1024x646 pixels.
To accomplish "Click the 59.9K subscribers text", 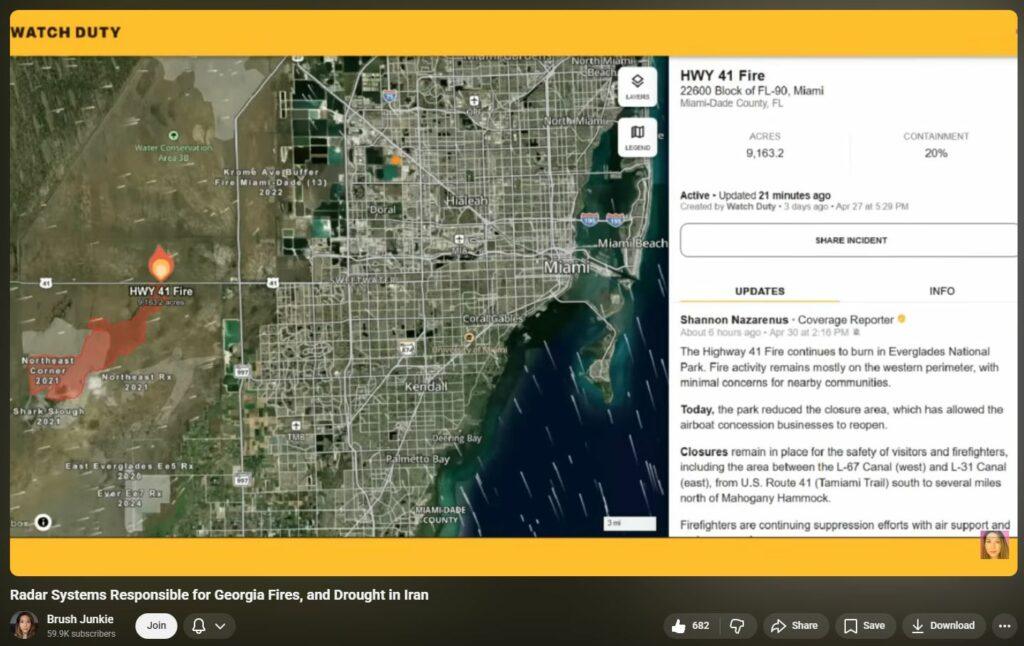I will click(81, 634).
